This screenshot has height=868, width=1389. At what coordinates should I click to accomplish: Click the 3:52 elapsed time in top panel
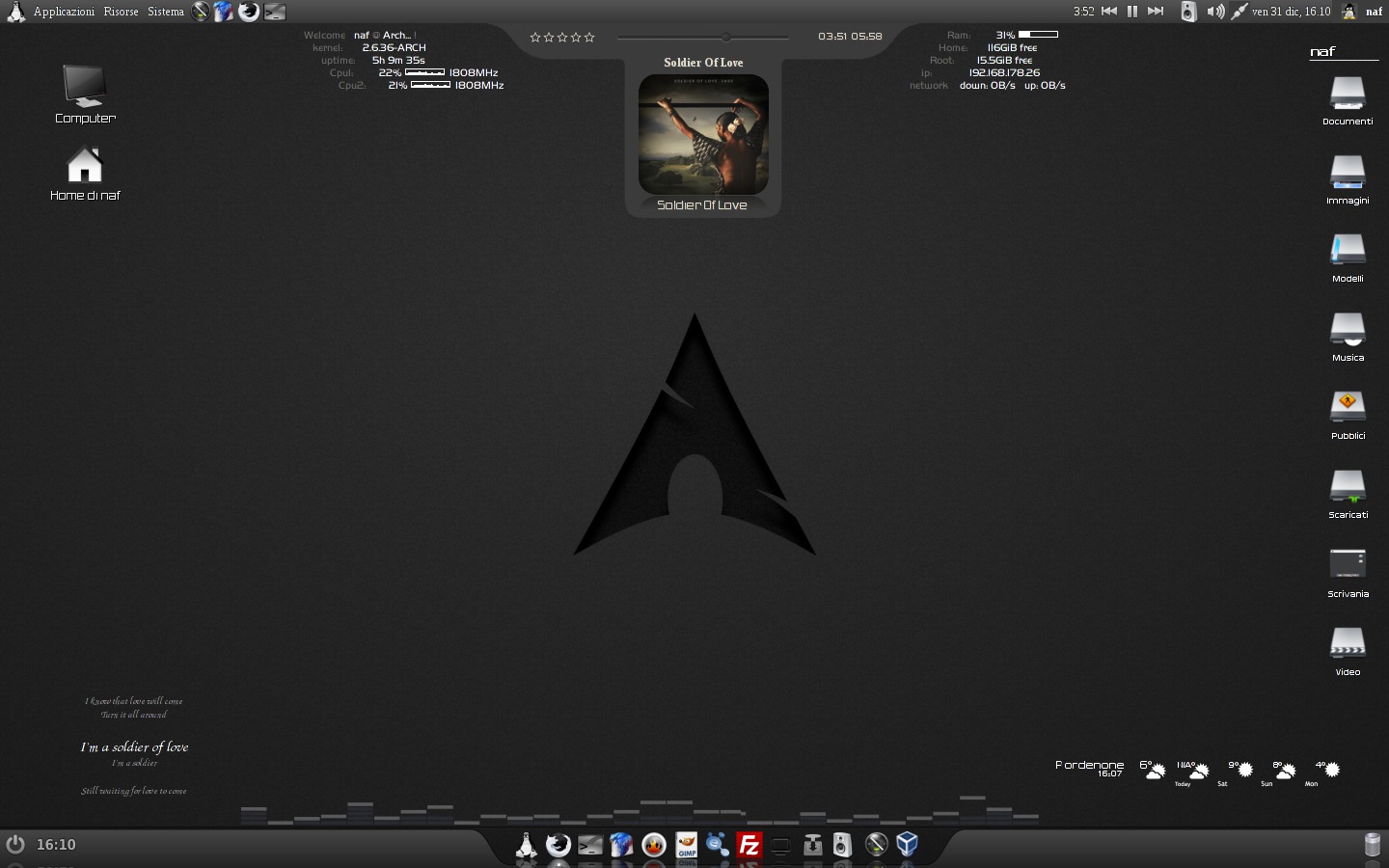1083,12
